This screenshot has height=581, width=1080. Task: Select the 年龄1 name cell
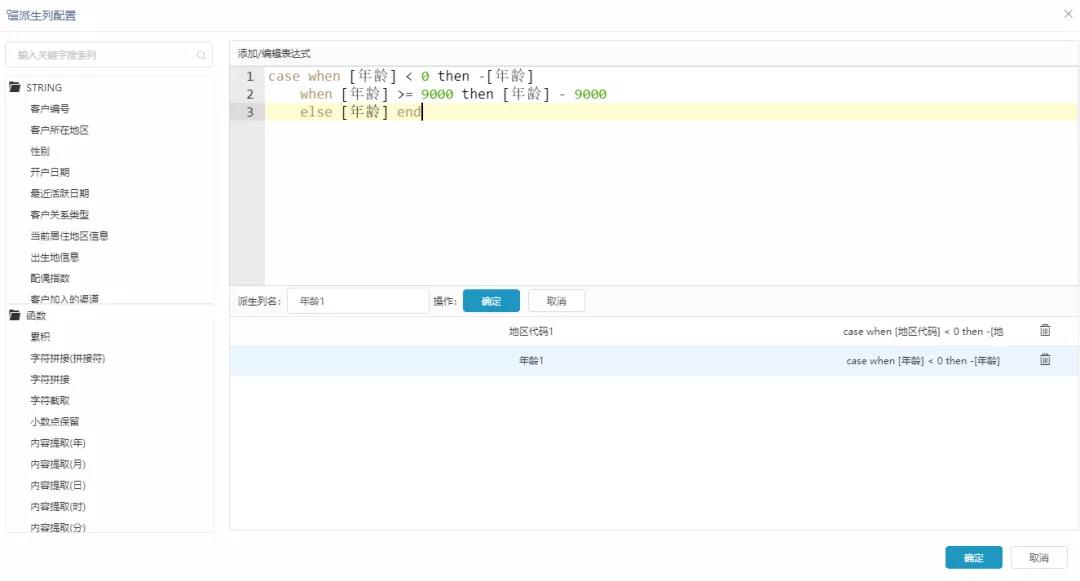531,360
